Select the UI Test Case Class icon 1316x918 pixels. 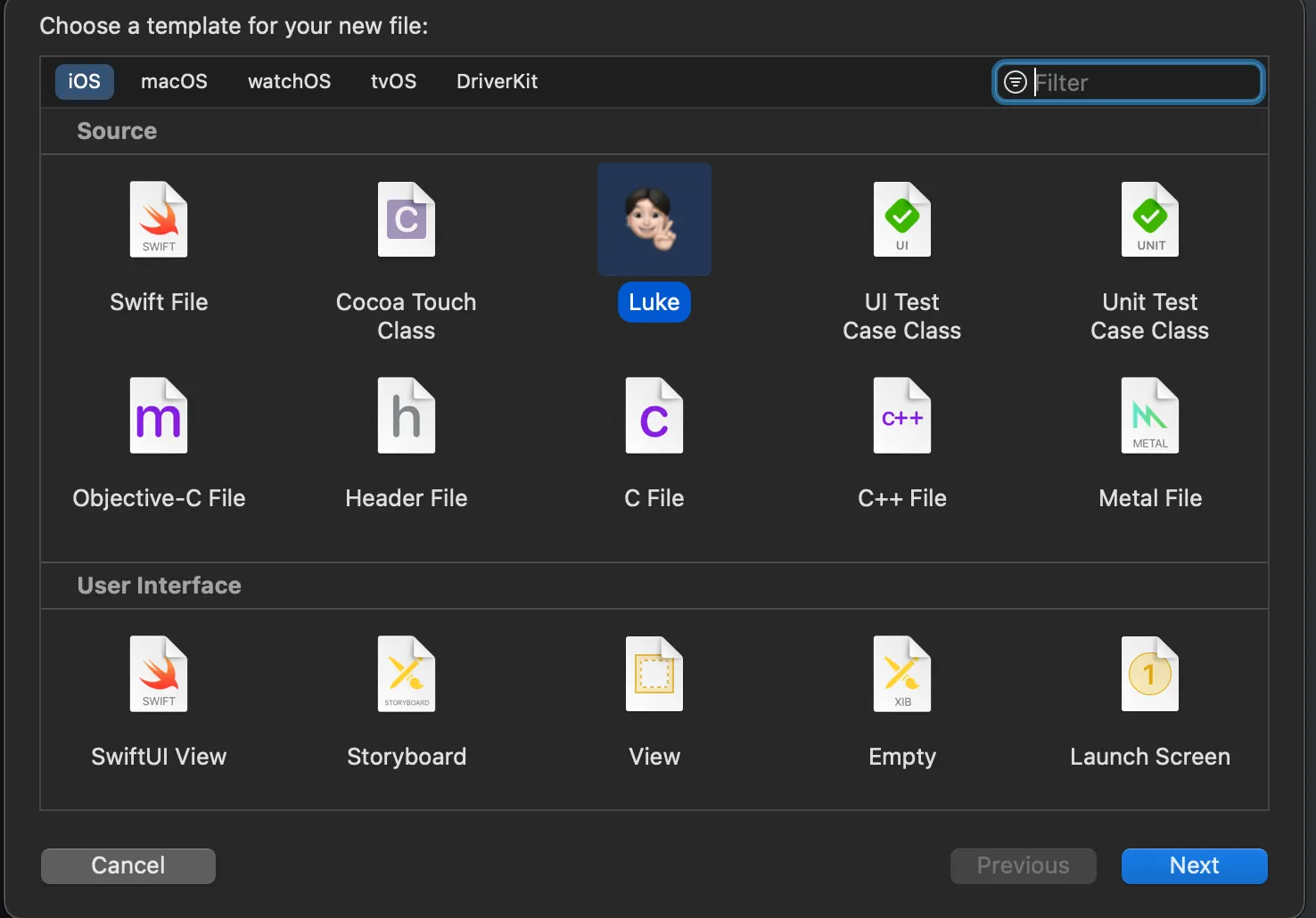pos(901,220)
